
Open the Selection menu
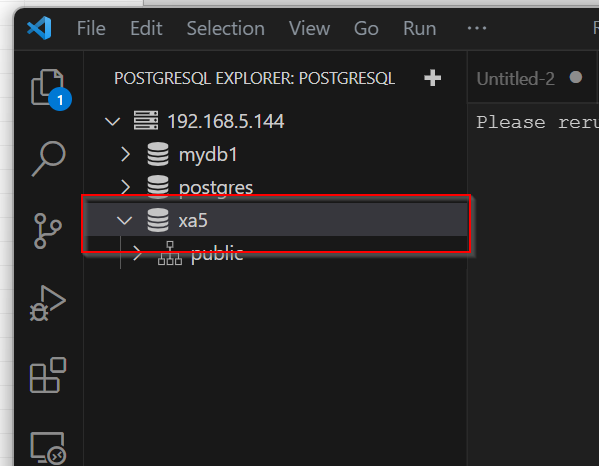[225, 28]
